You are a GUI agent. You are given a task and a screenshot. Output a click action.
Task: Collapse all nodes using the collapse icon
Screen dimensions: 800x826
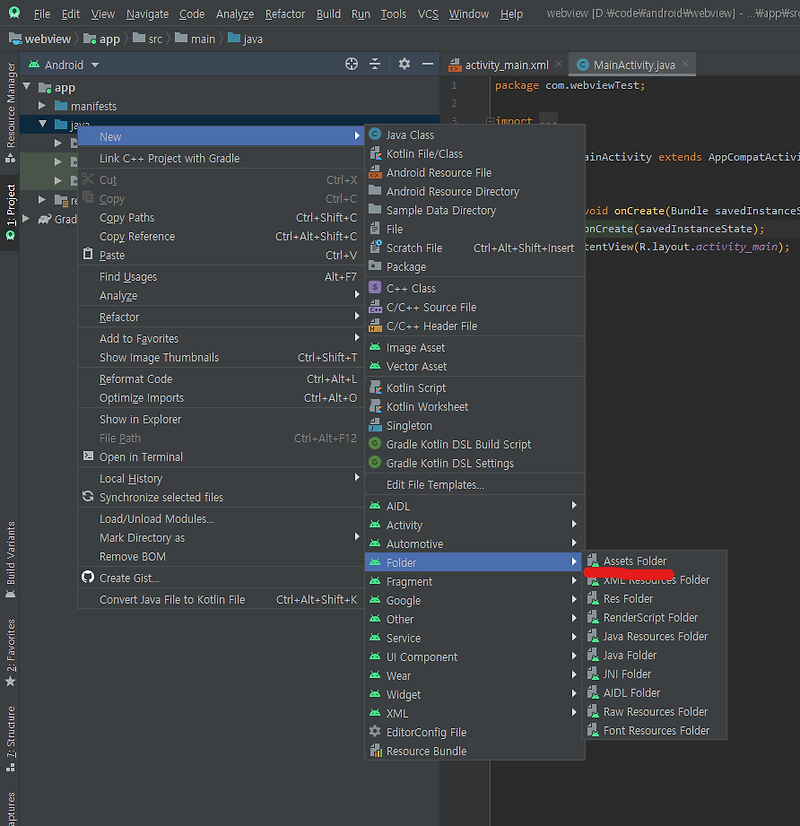[x=375, y=63]
